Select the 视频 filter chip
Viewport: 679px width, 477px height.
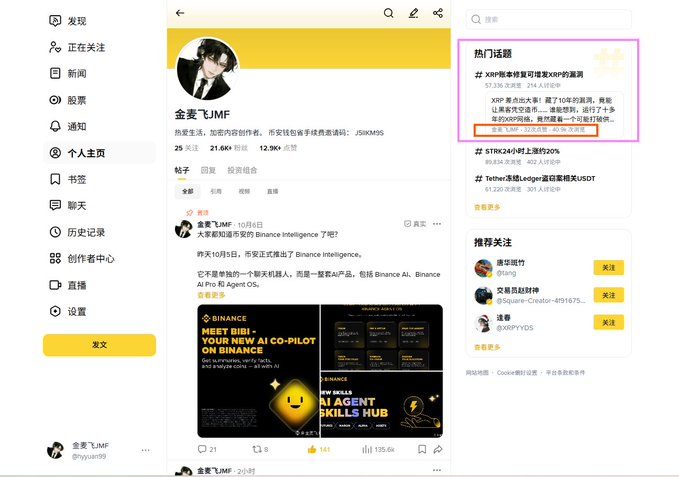coord(244,191)
